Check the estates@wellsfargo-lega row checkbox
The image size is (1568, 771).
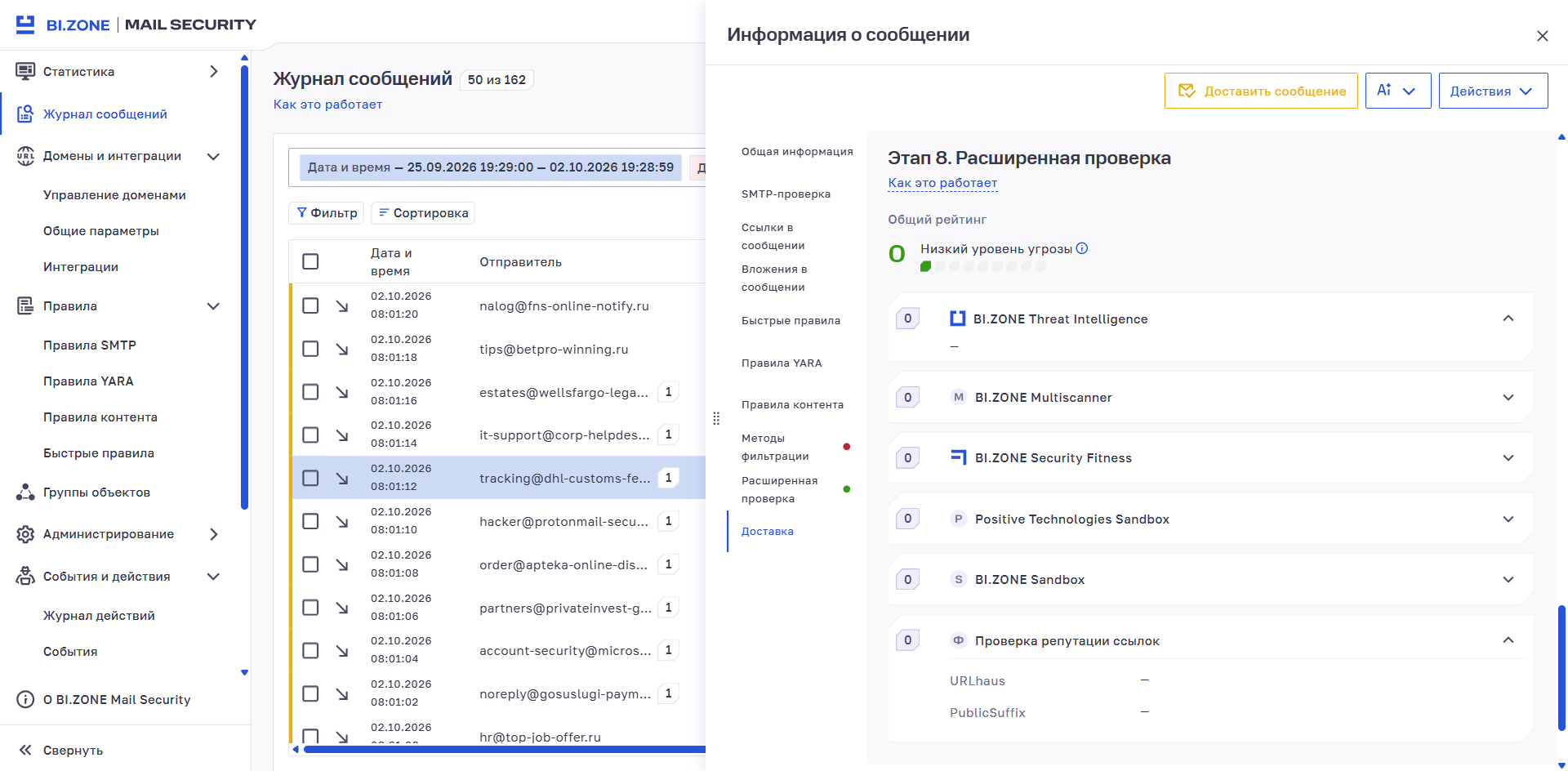pos(310,392)
